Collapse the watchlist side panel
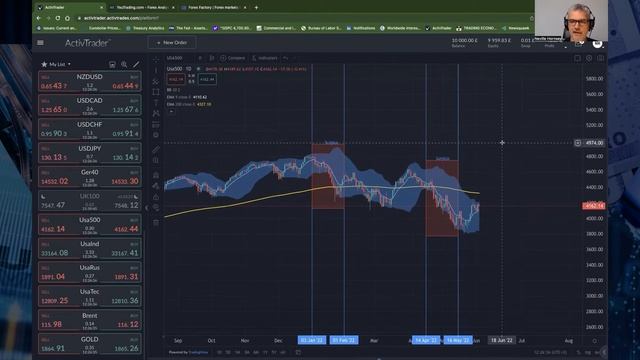This screenshot has height=360, width=640. pos(147,208)
